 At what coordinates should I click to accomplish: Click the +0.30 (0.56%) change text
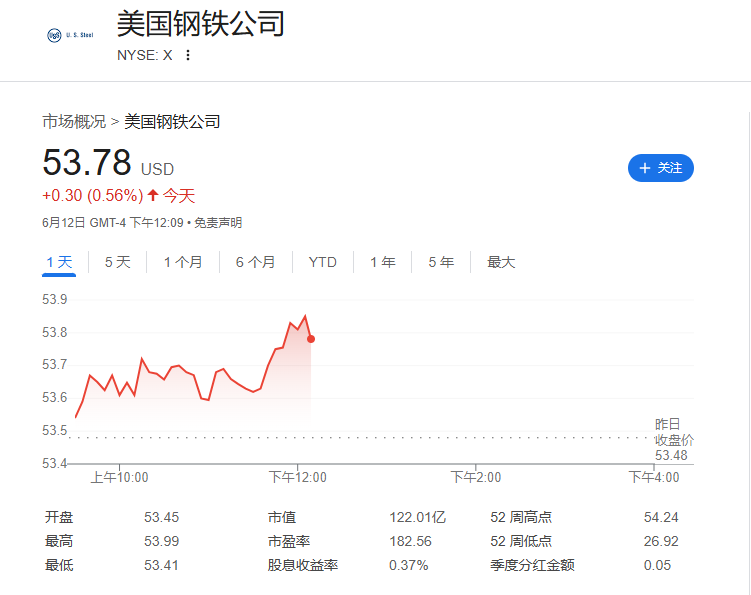tap(92, 195)
